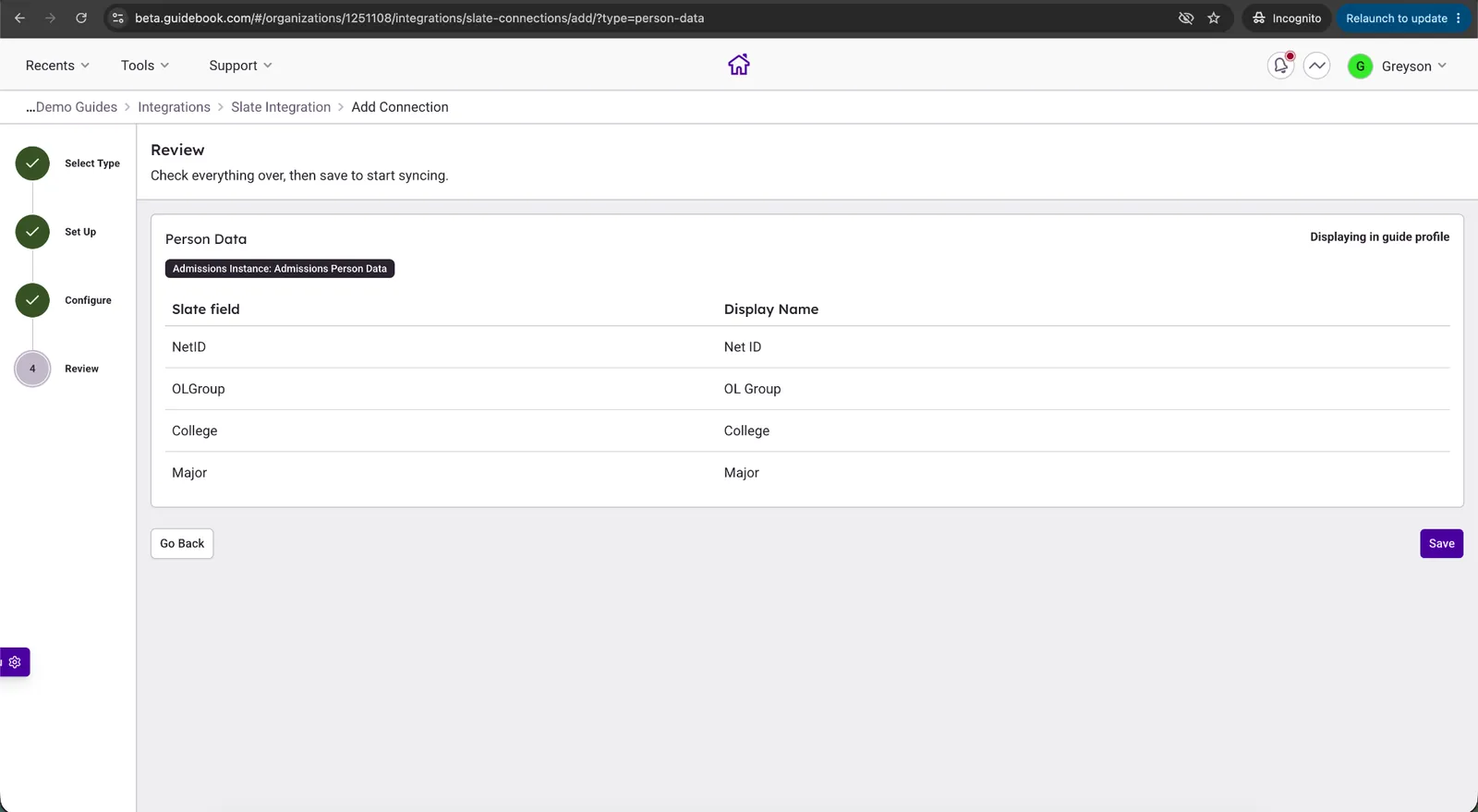Click the College slate field cell
This screenshot has height=812, width=1478.
coord(195,430)
